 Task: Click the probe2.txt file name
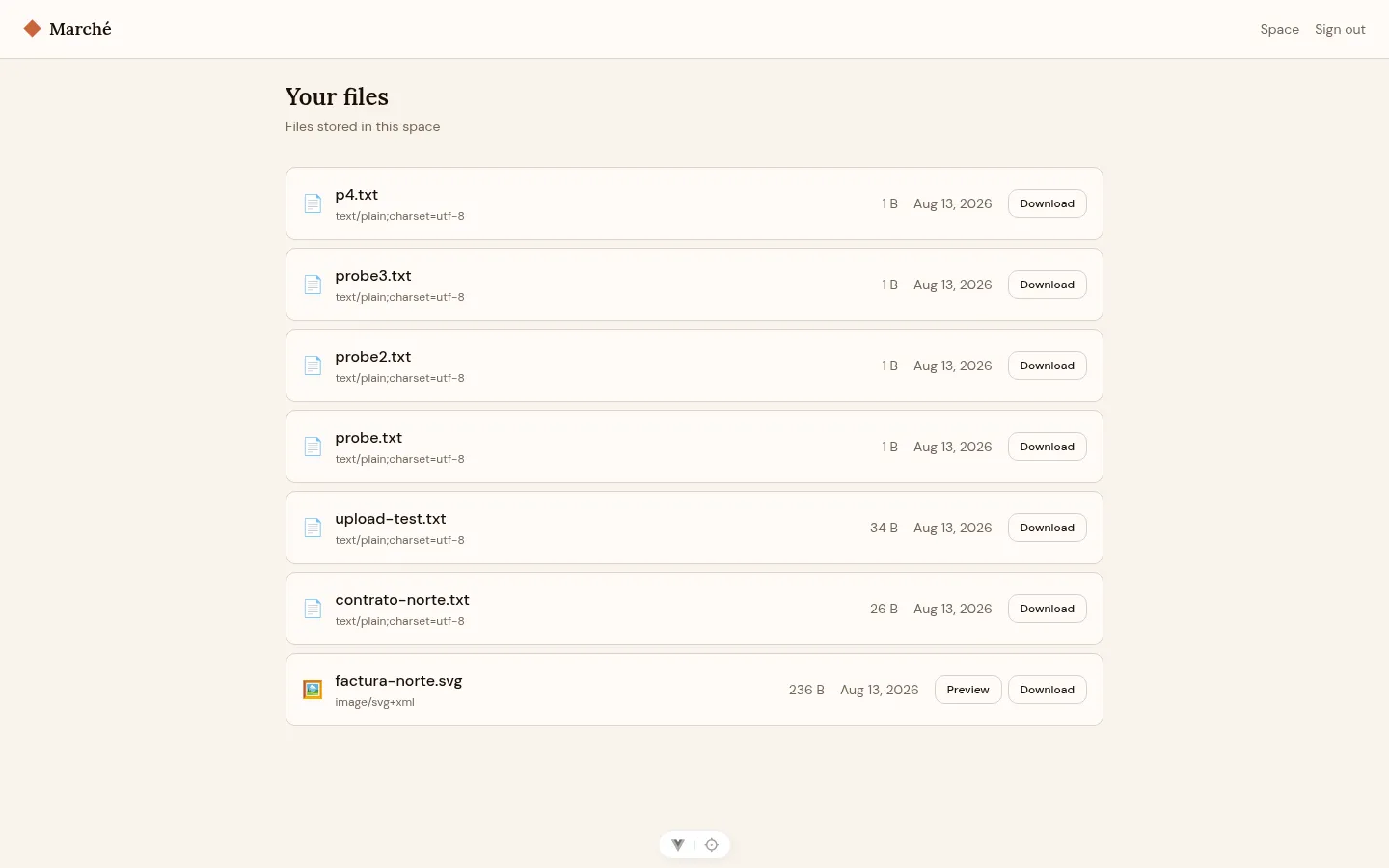(x=373, y=357)
